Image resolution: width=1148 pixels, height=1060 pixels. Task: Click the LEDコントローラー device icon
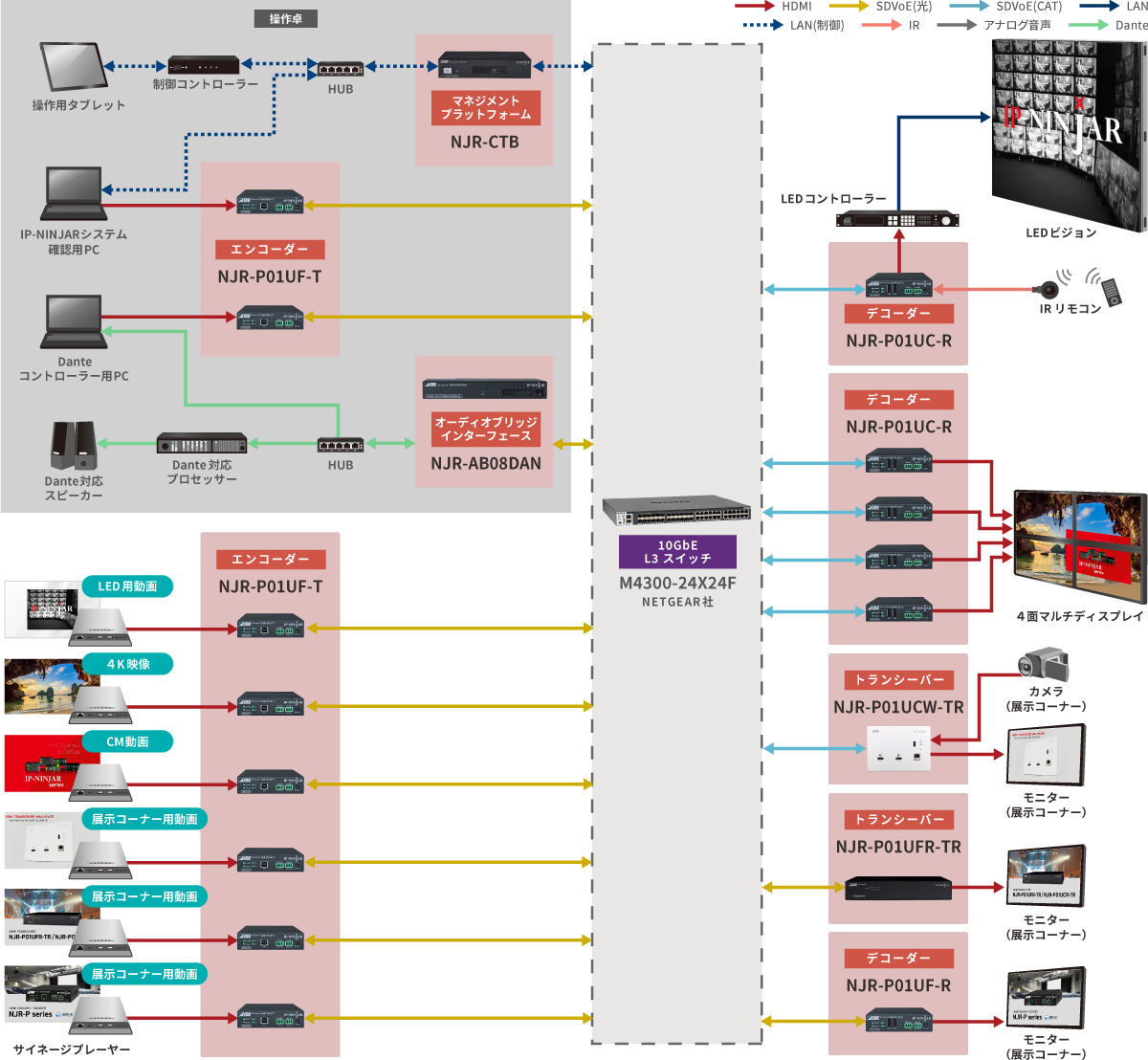pos(896,220)
